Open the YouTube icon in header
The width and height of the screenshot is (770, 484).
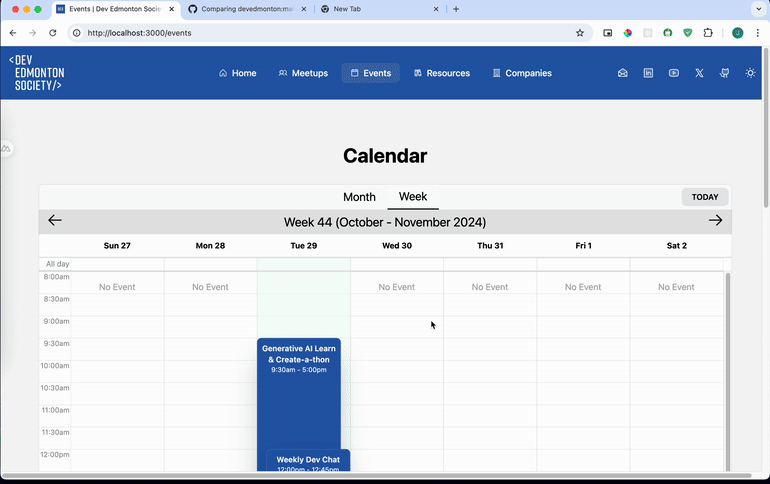(x=674, y=73)
